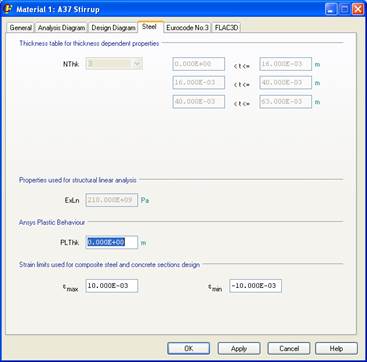Click the third-row 40.000E-03 lower thickness field
367x362 pixels.
click(199, 102)
